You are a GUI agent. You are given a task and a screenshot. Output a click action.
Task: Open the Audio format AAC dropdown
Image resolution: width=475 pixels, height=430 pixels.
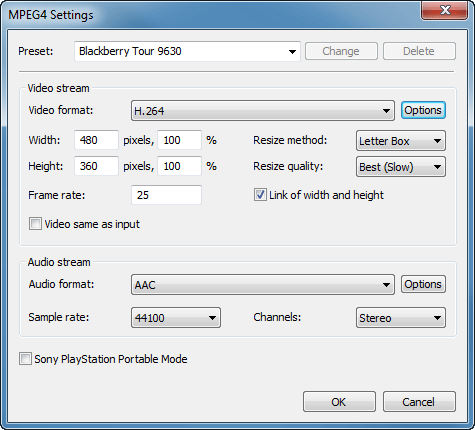263,285
